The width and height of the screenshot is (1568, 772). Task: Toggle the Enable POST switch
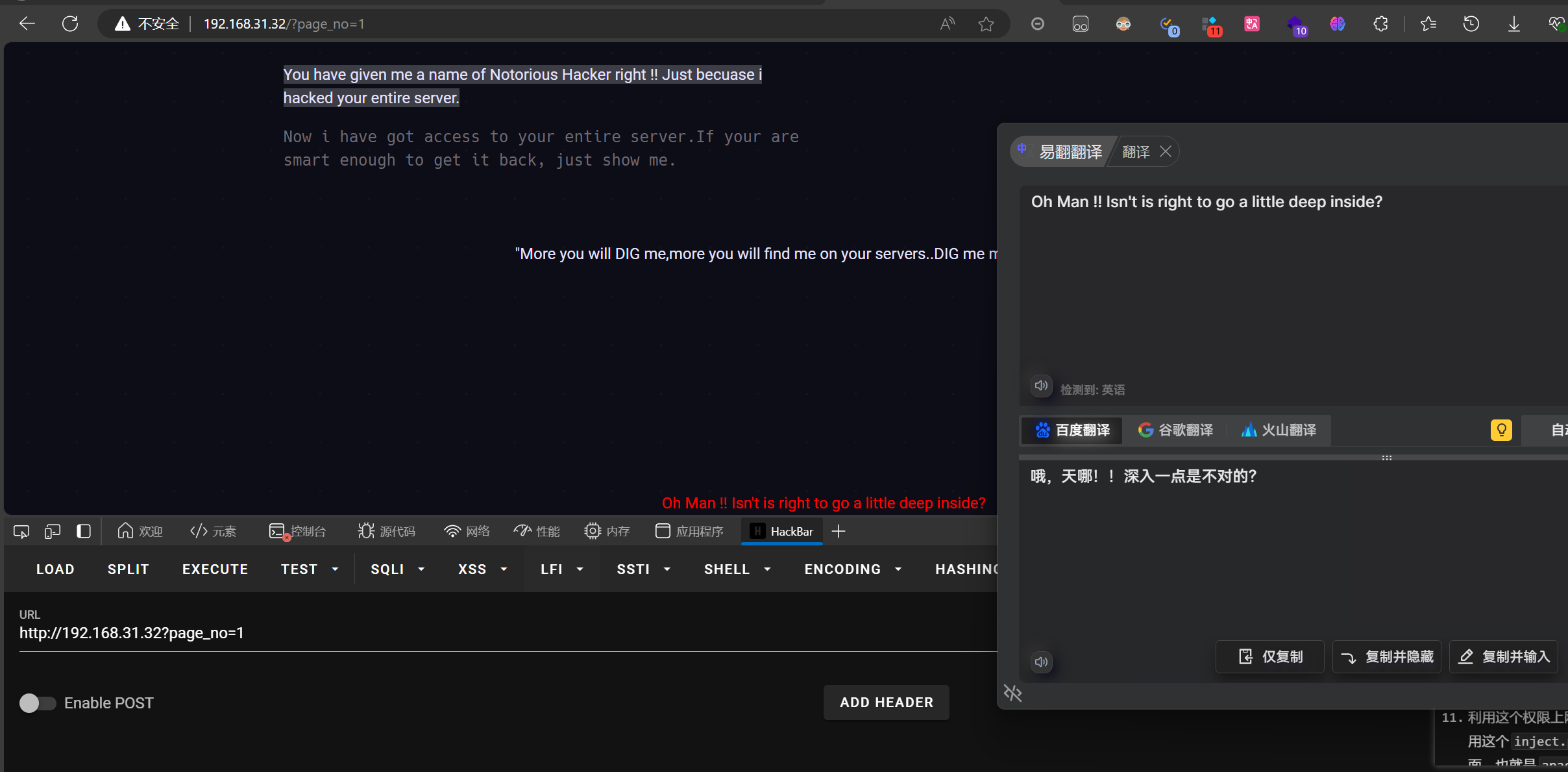(x=38, y=703)
